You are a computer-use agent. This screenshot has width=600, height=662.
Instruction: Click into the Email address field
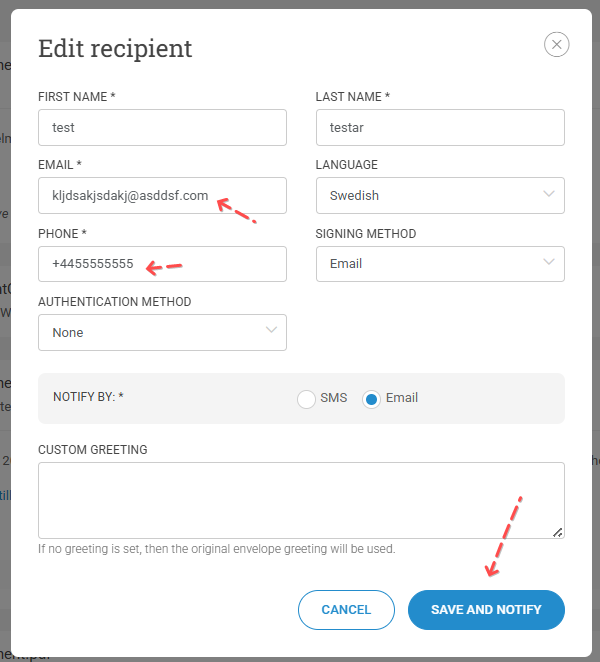coord(162,195)
